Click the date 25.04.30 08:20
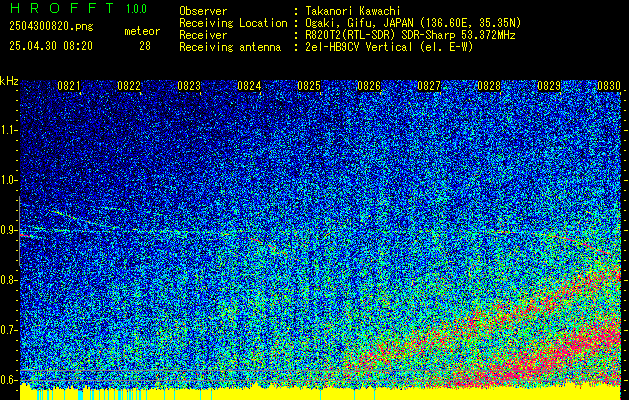629x400 pixels. click(51, 46)
